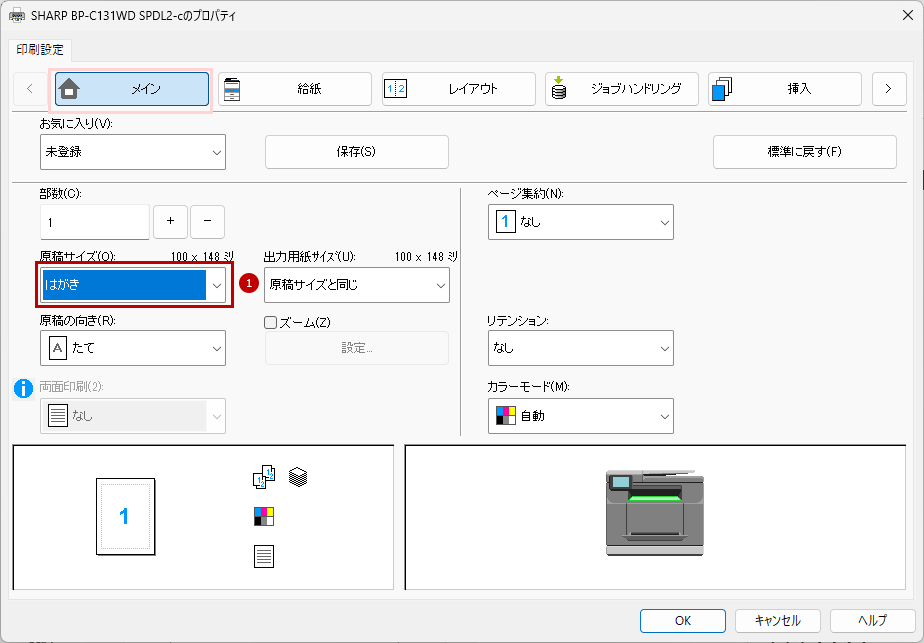Click the red numbered badge 1
This screenshot has height=643, width=924.
click(x=249, y=284)
